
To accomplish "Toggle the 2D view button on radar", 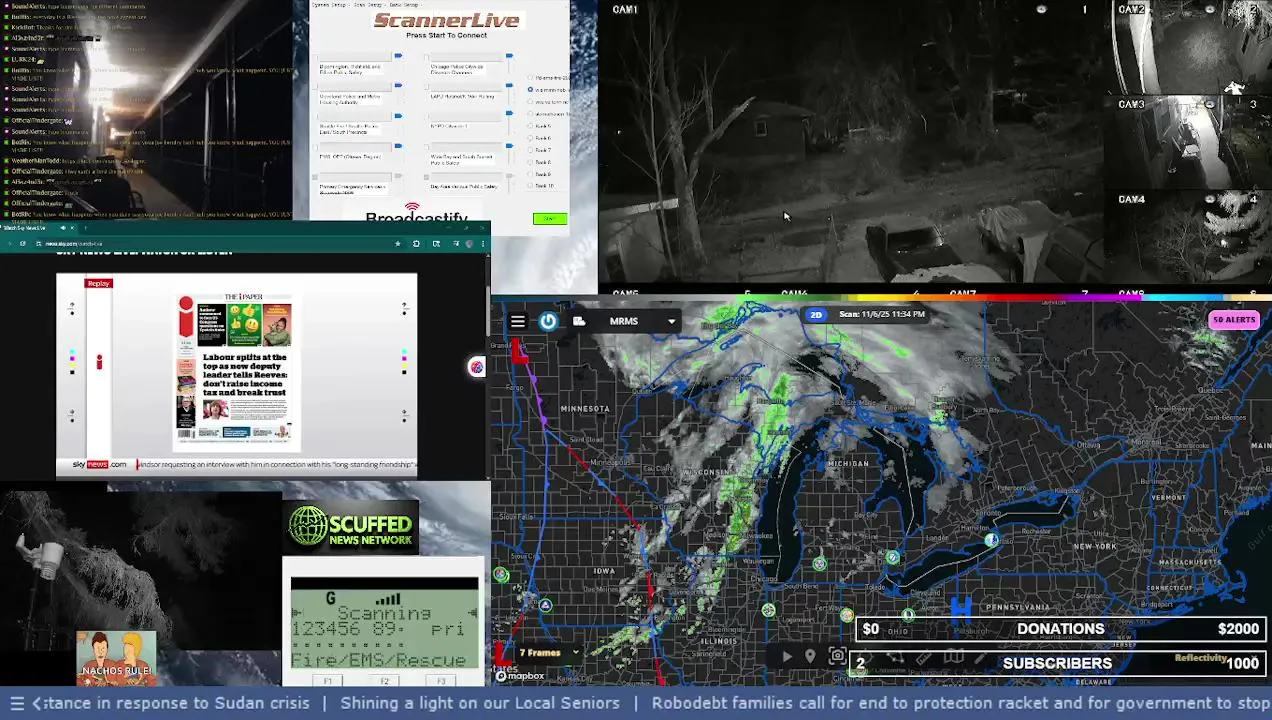I will tap(816, 315).
